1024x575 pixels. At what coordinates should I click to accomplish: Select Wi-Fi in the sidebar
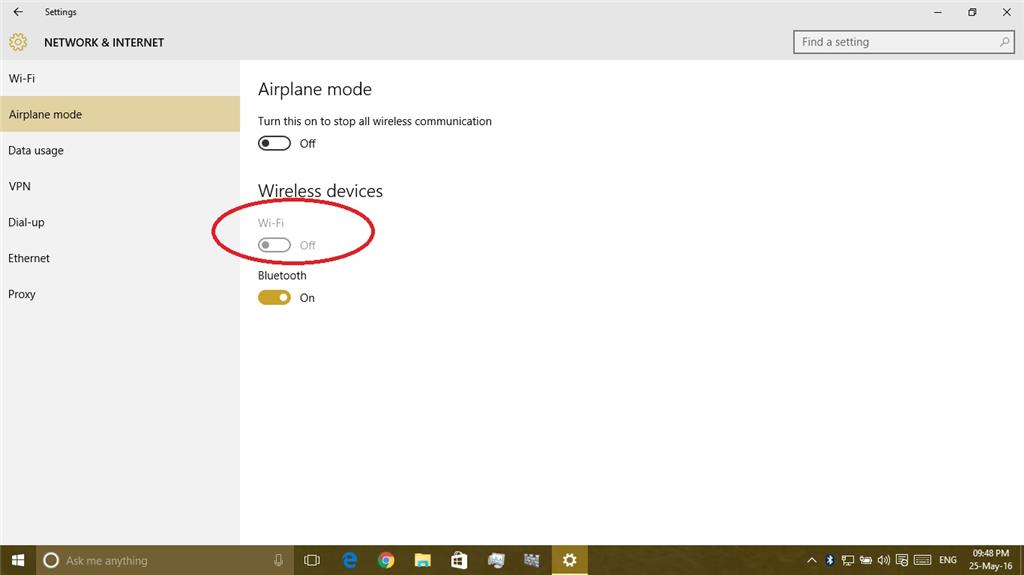coord(120,78)
